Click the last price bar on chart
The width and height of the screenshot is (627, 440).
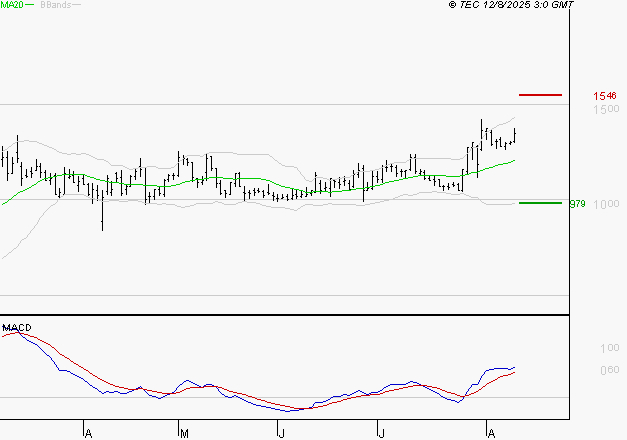(x=515, y=135)
